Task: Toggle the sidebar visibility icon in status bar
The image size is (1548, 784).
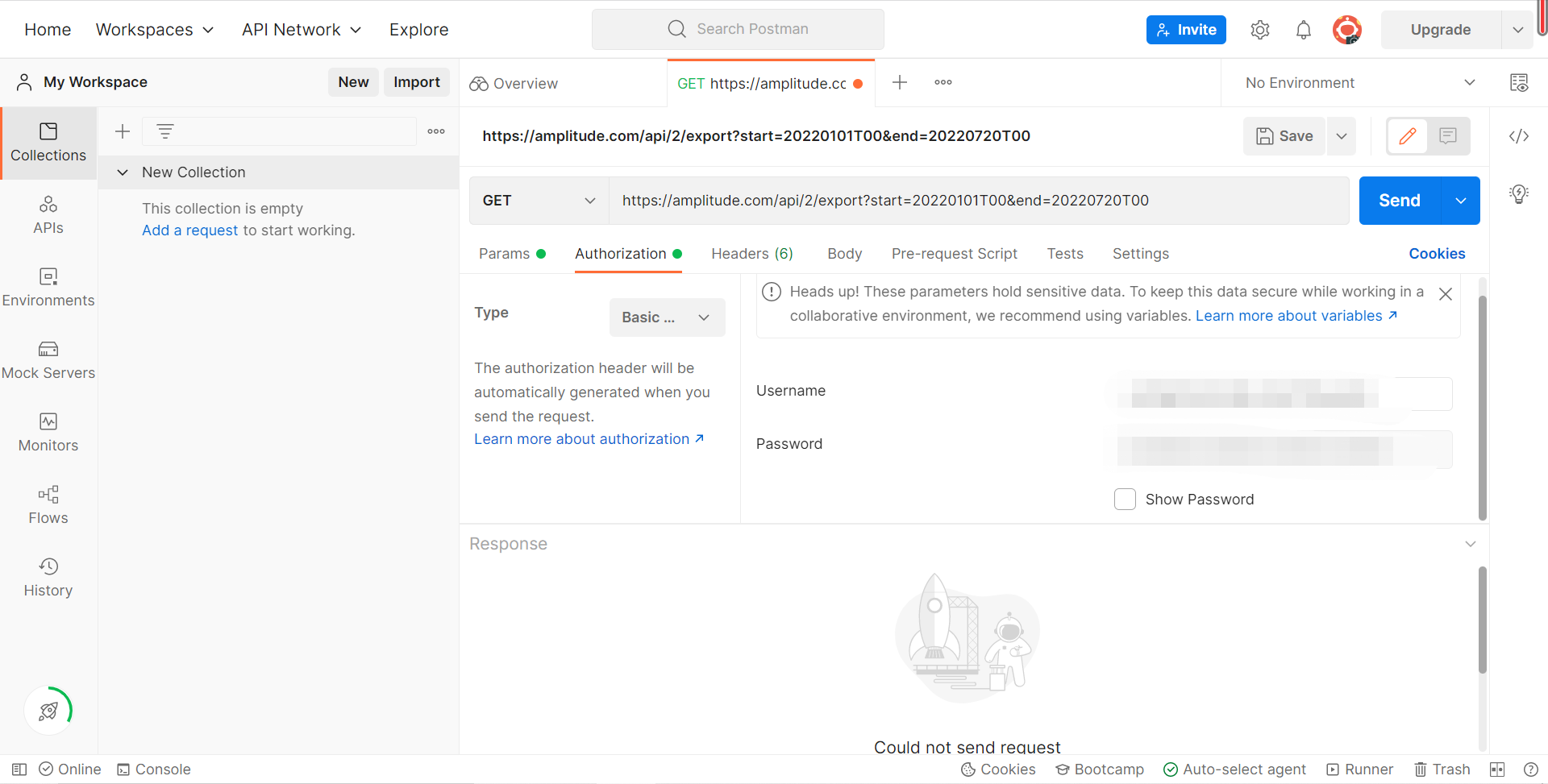Action: 19,769
